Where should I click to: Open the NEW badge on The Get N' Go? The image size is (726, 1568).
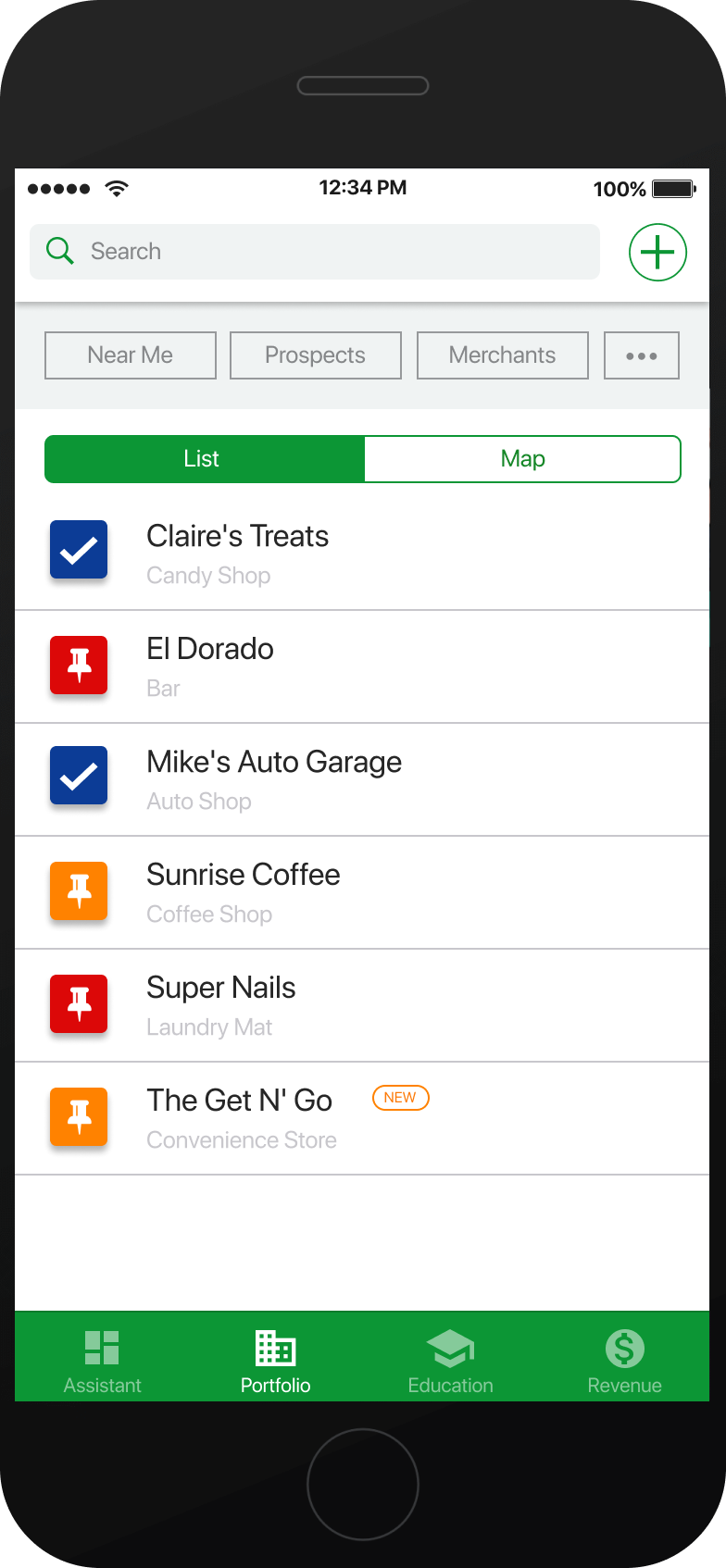click(x=400, y=1098)
